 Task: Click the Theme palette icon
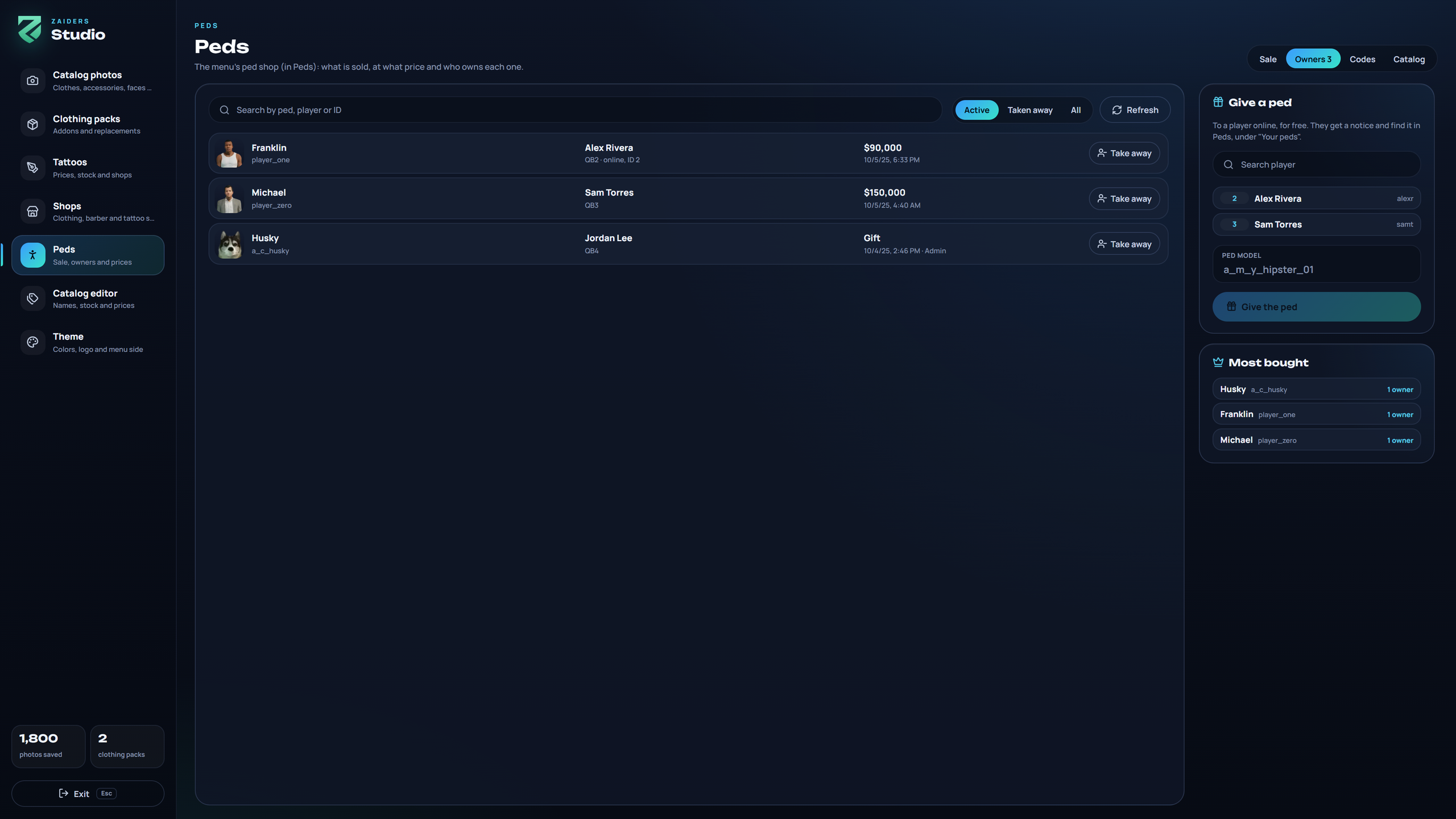(x=32, y=342)
